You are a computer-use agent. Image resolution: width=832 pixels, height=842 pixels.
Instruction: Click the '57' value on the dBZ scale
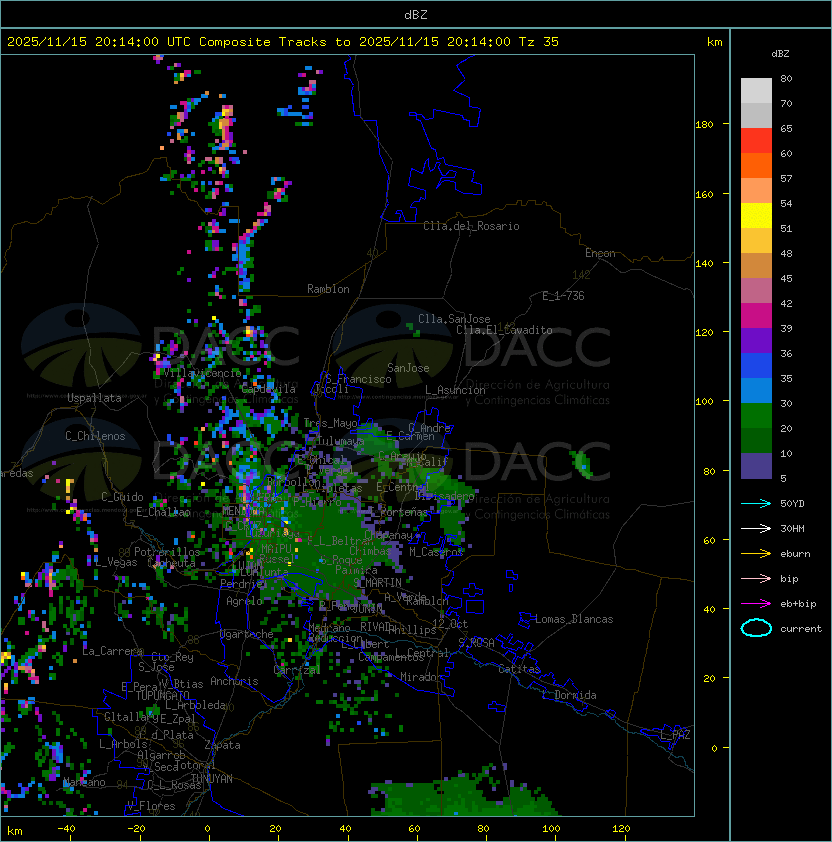[786, 178]
